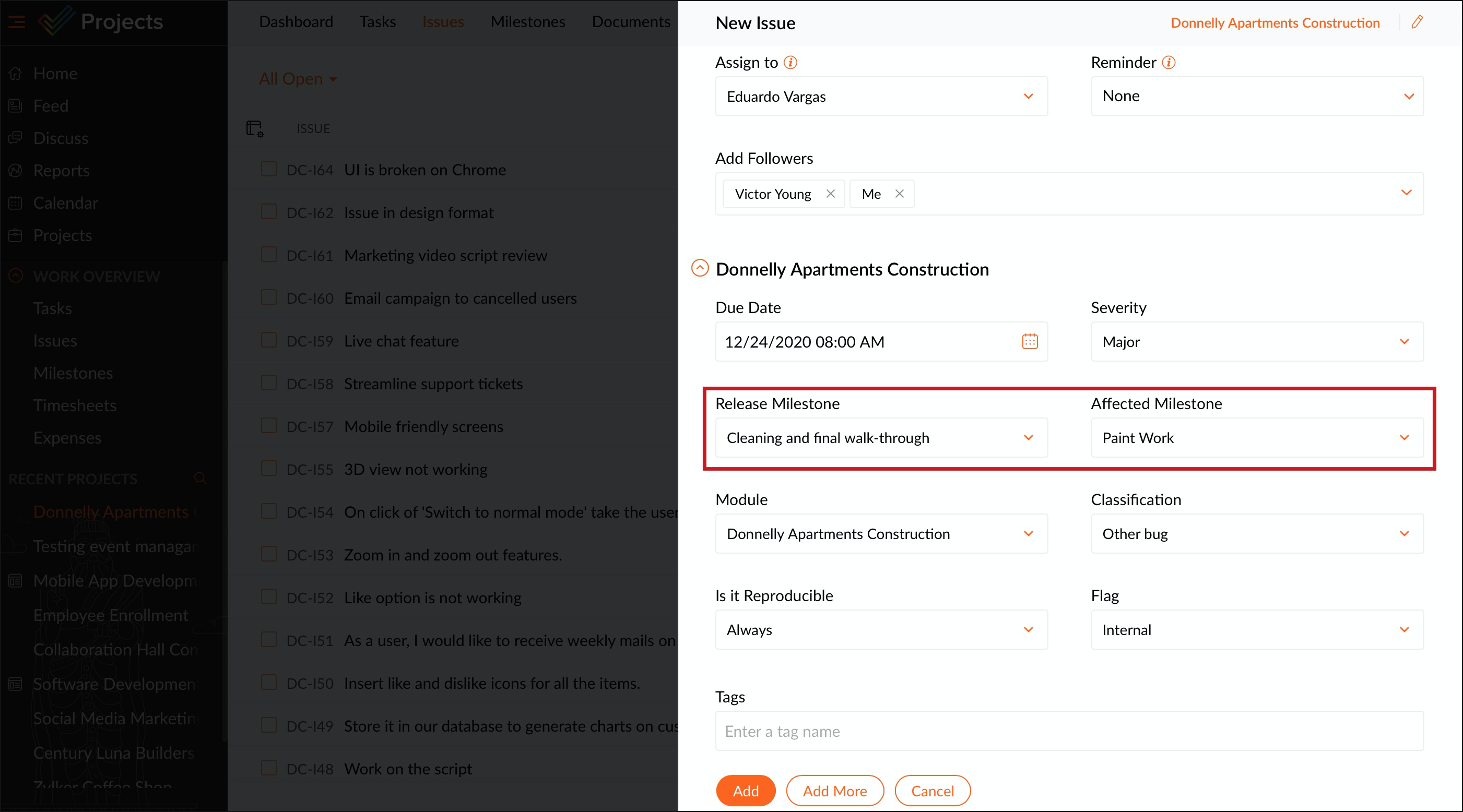This screenshot has height=812, width=1463.
Task: Tick the DC-I52 Like option checkbox
Action: point(268,597)
